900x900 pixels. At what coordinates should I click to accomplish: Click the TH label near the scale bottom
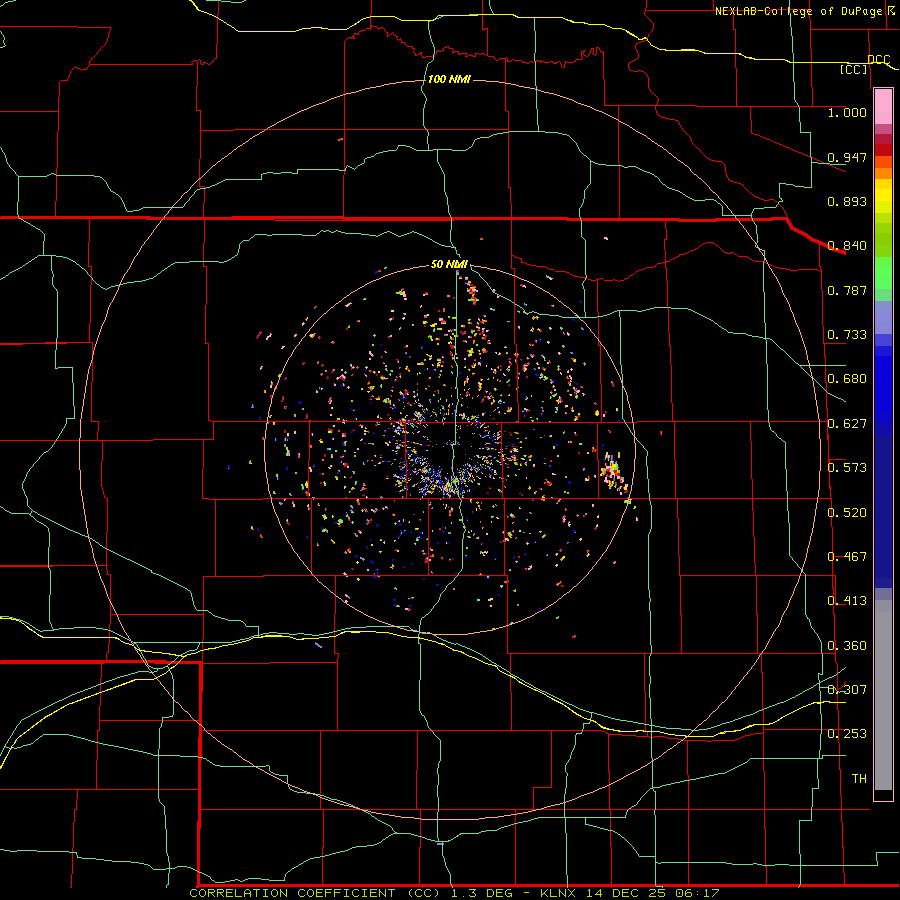[859, 779]
